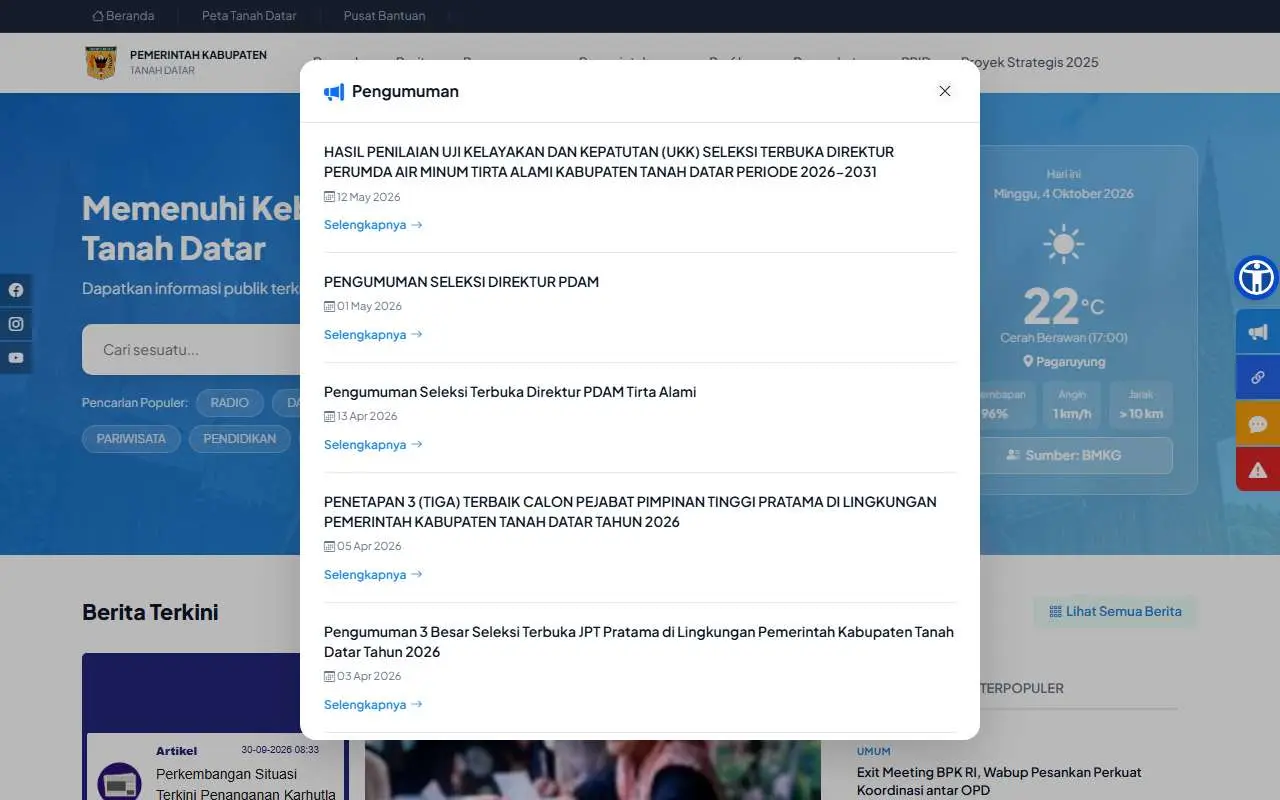Viewport: 1280px width, 800px height.
Task: Click the link chain side button
Action: tap(1258, 377)
